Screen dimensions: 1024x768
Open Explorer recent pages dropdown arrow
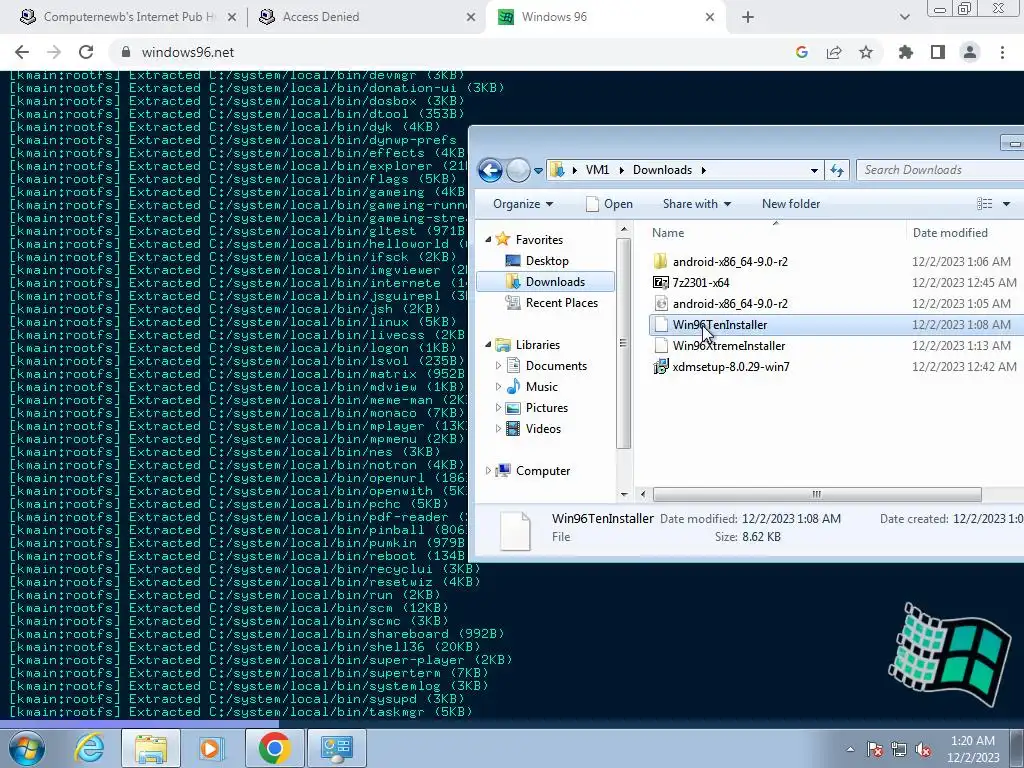pyautogui.click(x=538, y=170)
